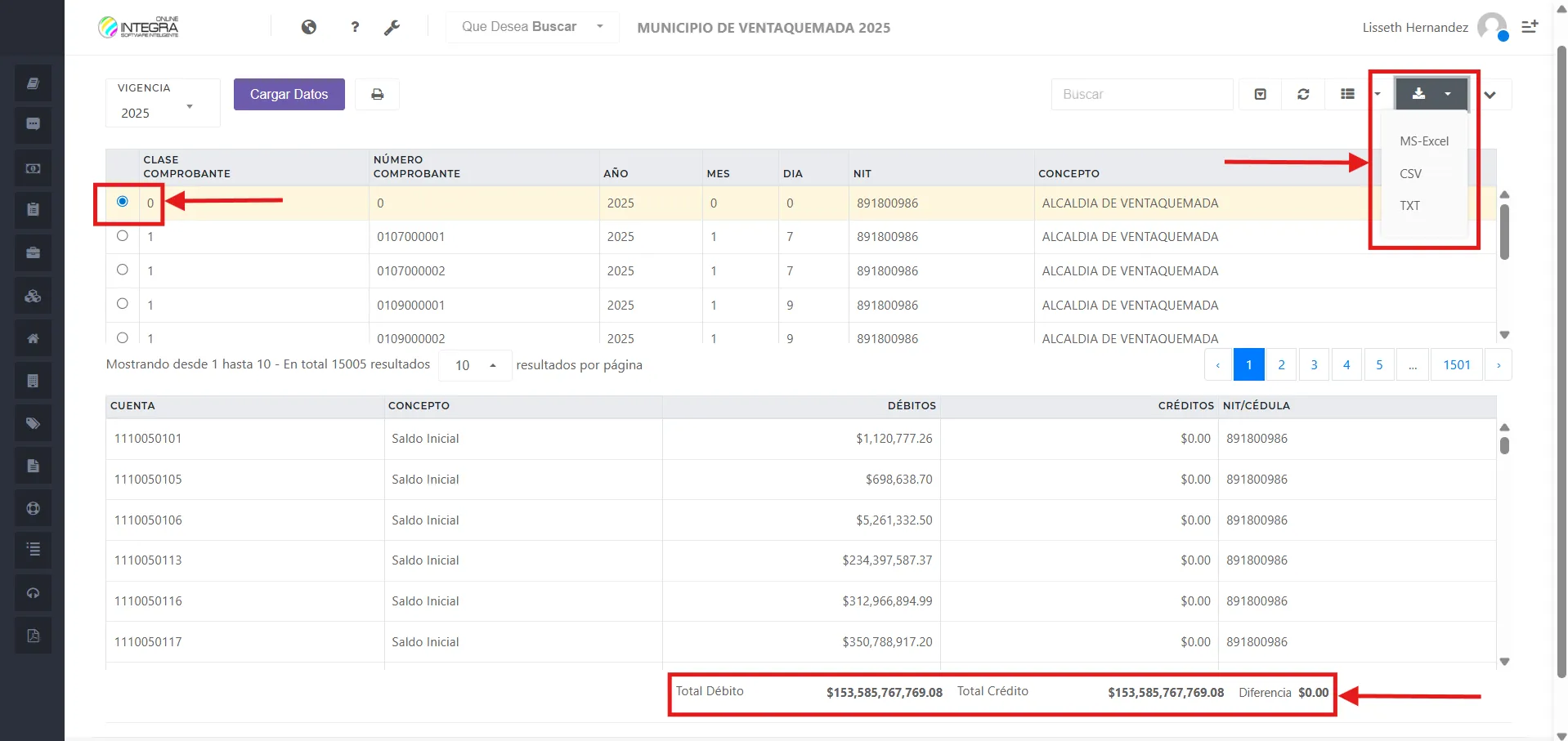Click the download export icon
This screenshot has height=741, width=1568.
tap(1419, 94)
